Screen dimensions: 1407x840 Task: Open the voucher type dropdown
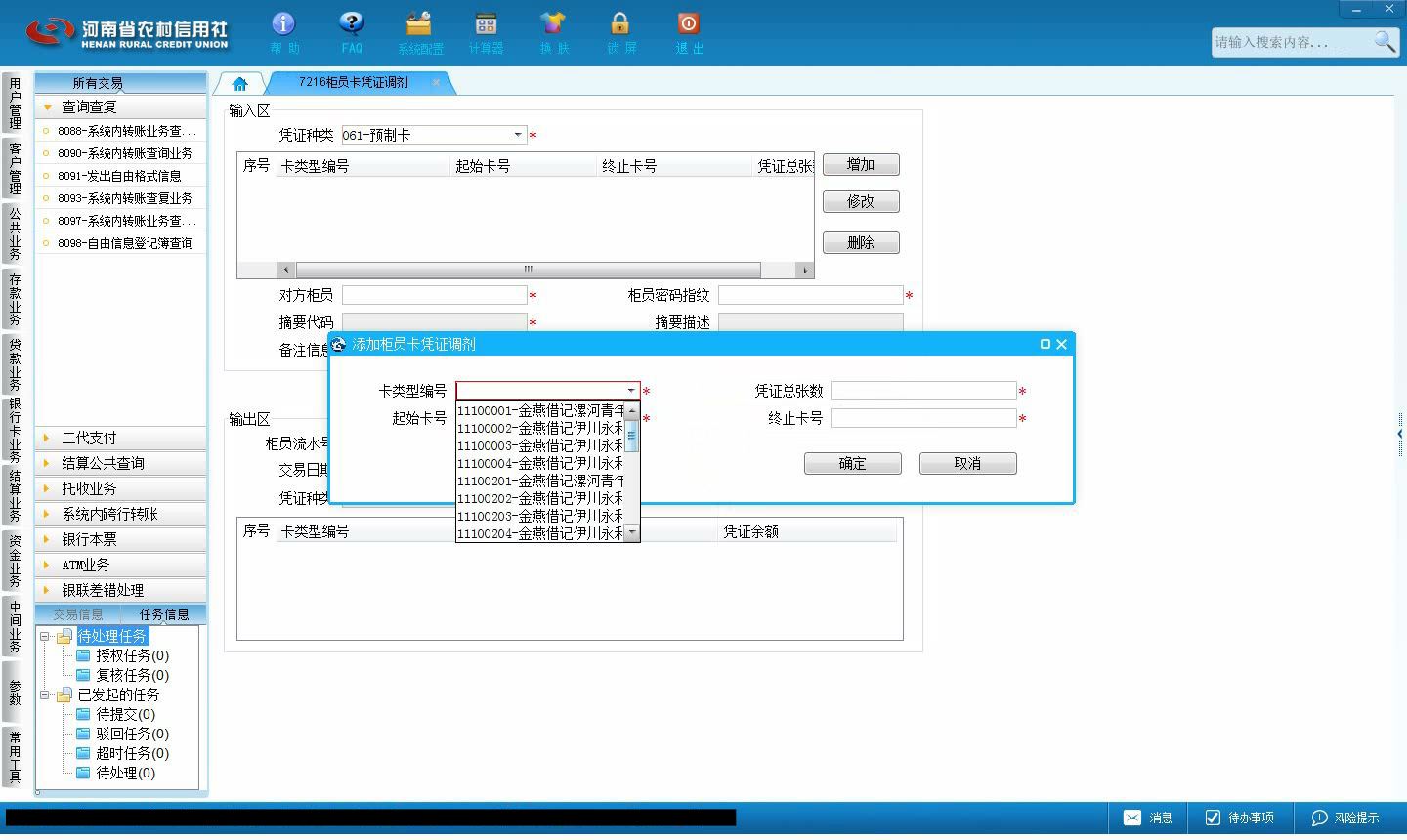coord(518,135)
